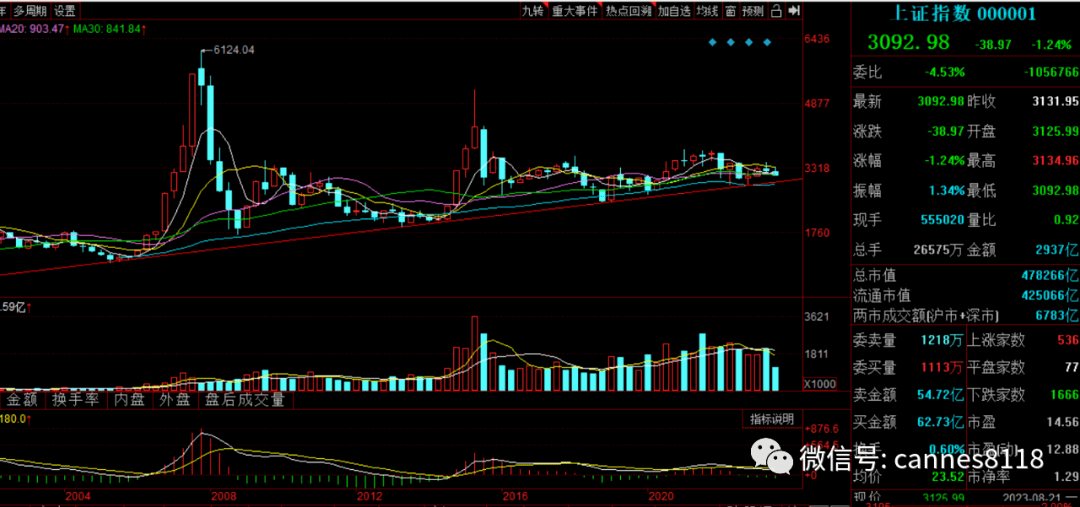Click the 1811 volume axis value
The image size is (1080, 507).
coord(818,354)
